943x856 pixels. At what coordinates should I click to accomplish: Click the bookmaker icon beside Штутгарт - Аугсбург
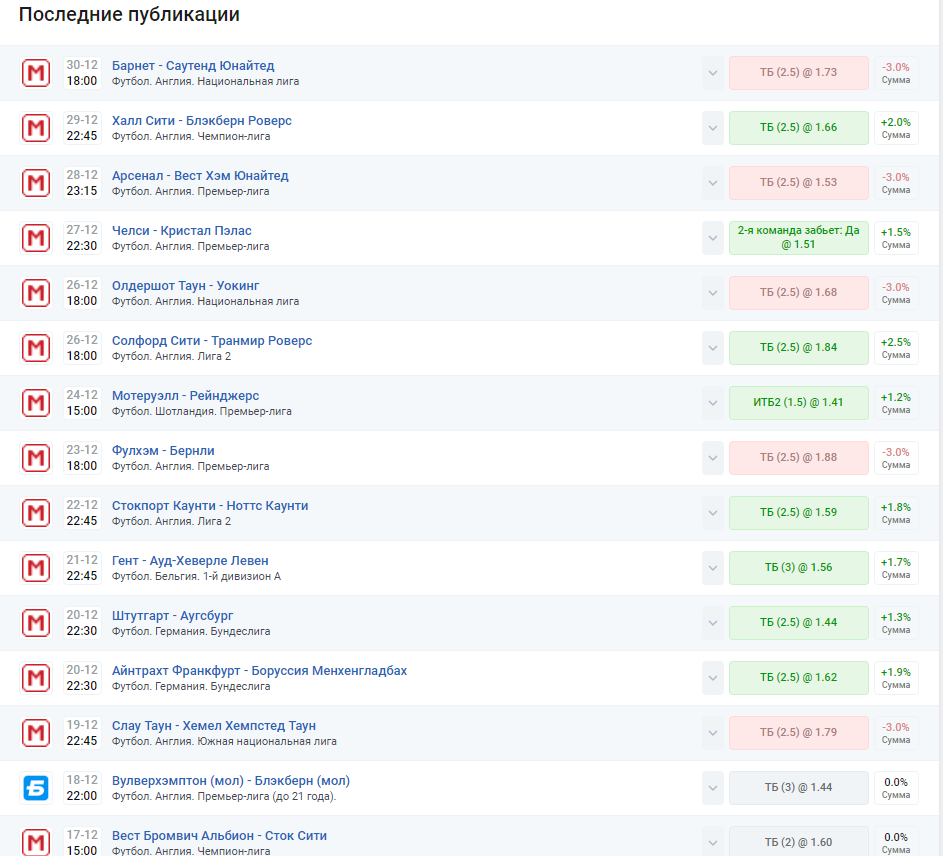click(x=36, y=623)
